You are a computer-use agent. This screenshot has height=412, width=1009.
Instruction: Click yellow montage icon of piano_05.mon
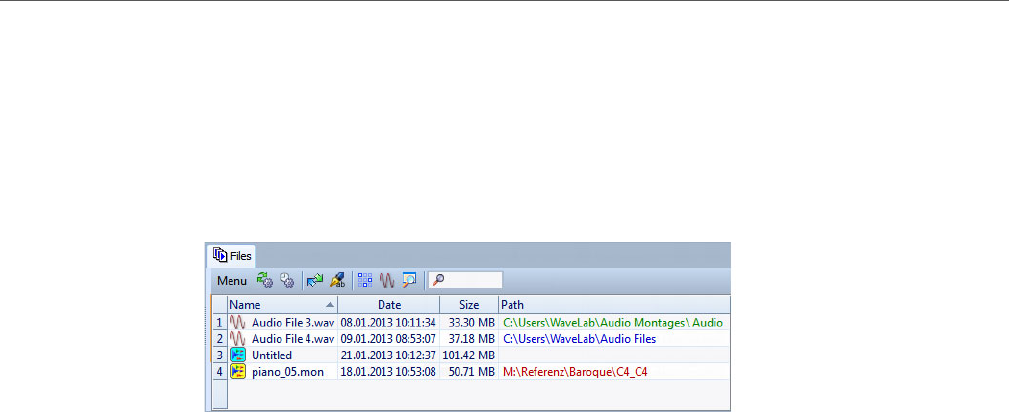[238, 371]
